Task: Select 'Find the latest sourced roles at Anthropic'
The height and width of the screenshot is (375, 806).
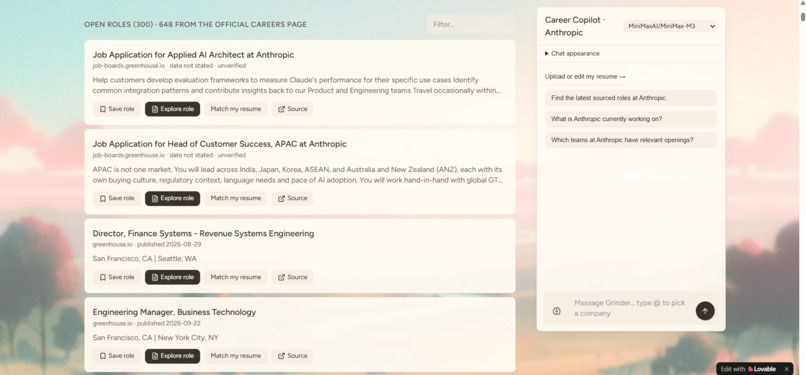Action: [631, 98]
